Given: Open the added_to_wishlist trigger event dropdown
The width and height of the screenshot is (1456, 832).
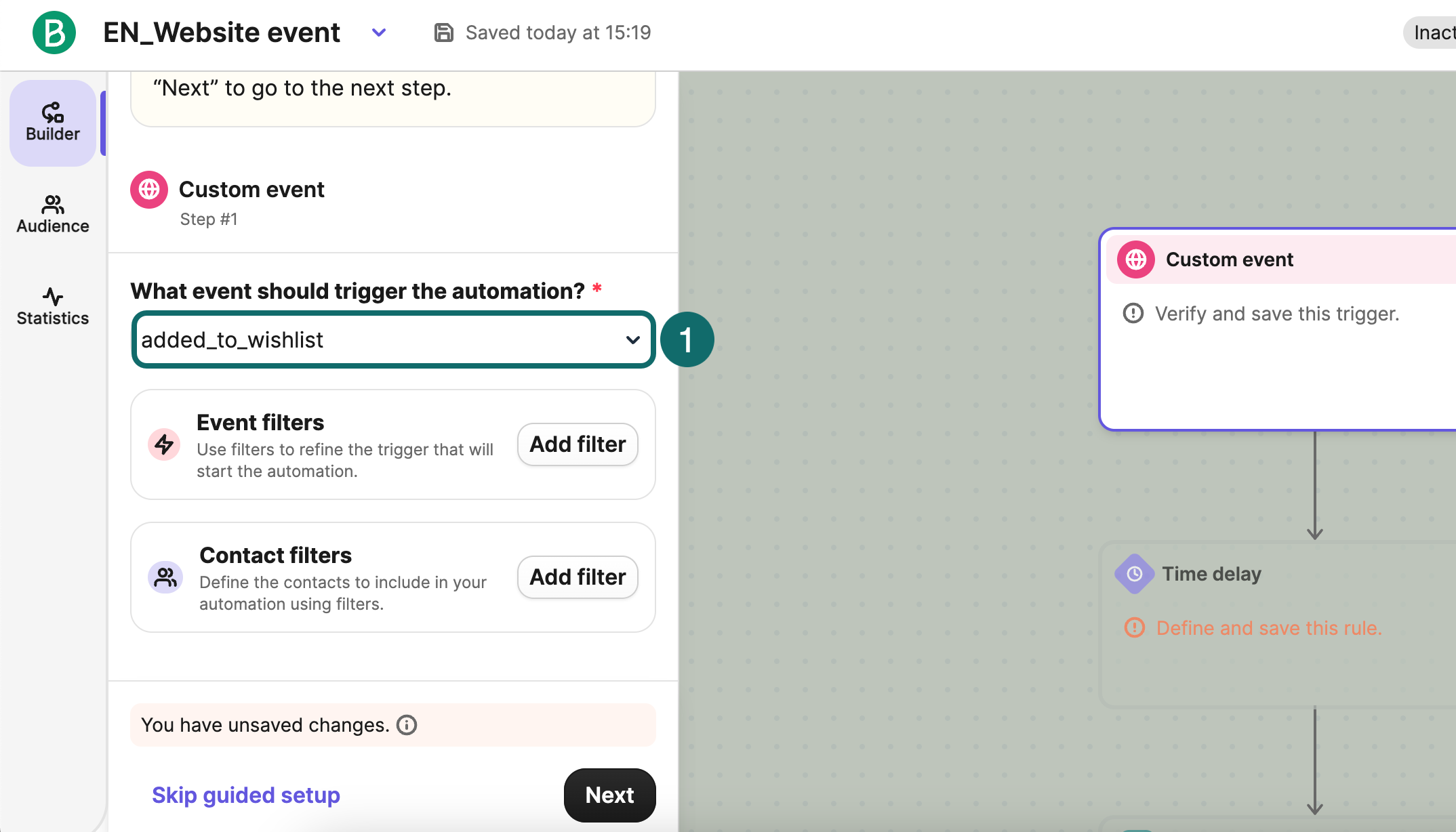Looking at the screenshot, I should (393, 339).
